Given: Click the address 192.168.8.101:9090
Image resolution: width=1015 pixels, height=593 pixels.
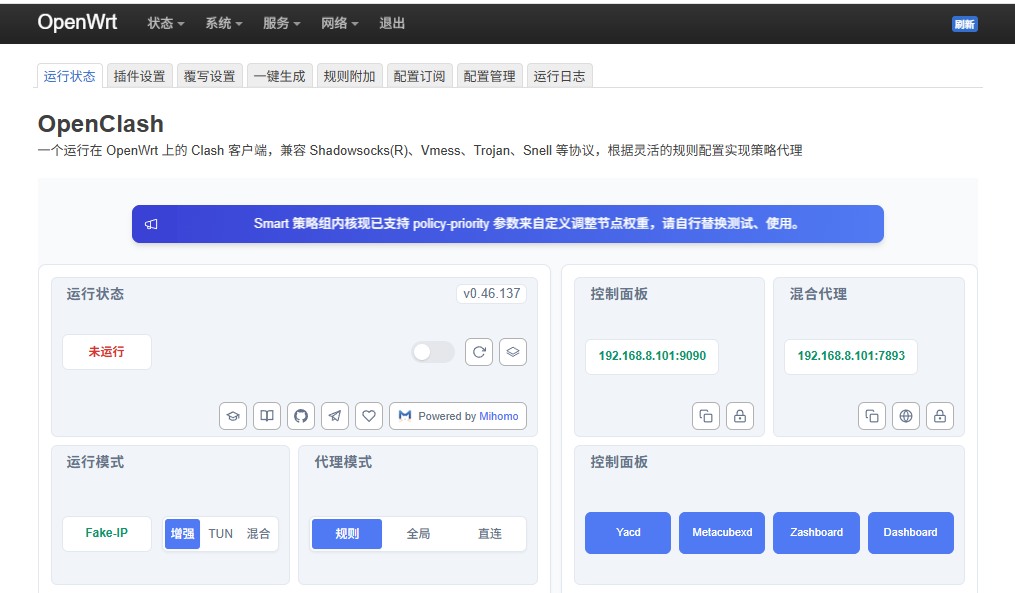Looking at the screenshot, I should point(652,356).
